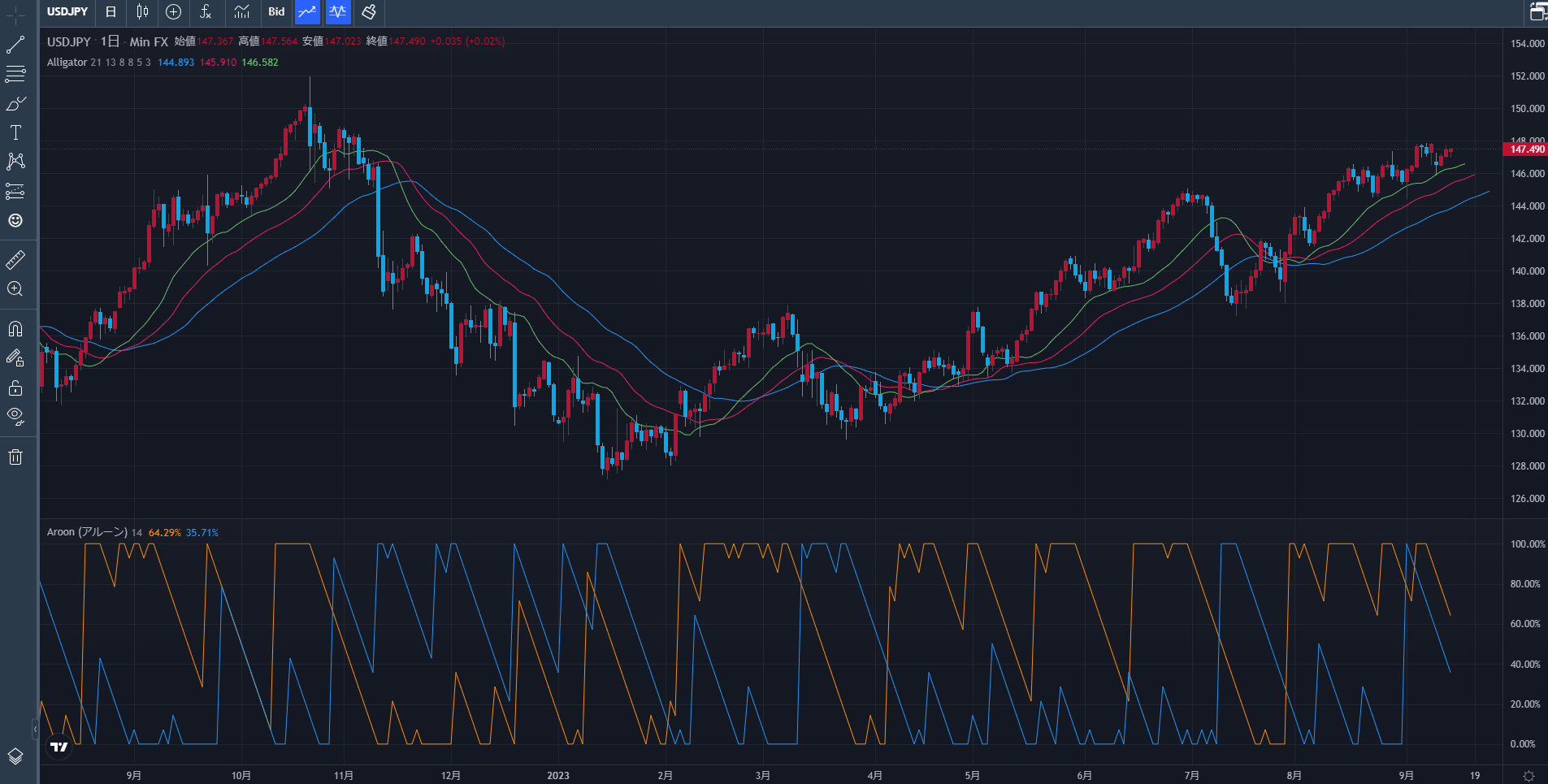Click the zoom in magnifier tool

[x=15, y=289]
